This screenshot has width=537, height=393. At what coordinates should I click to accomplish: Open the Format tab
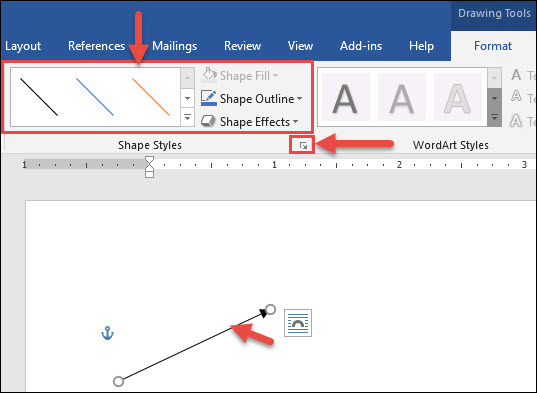pyautogui.click(x=493, y=46)
